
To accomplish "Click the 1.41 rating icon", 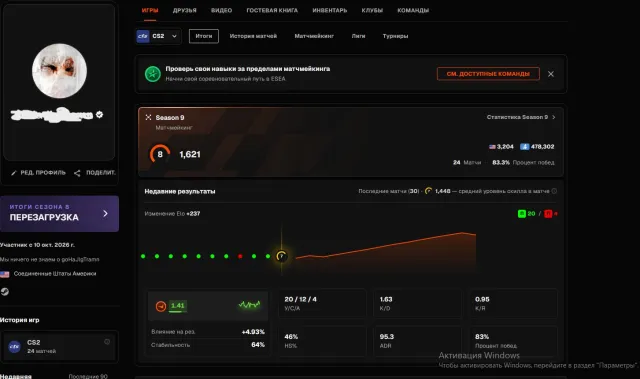I will click(161, 306).
